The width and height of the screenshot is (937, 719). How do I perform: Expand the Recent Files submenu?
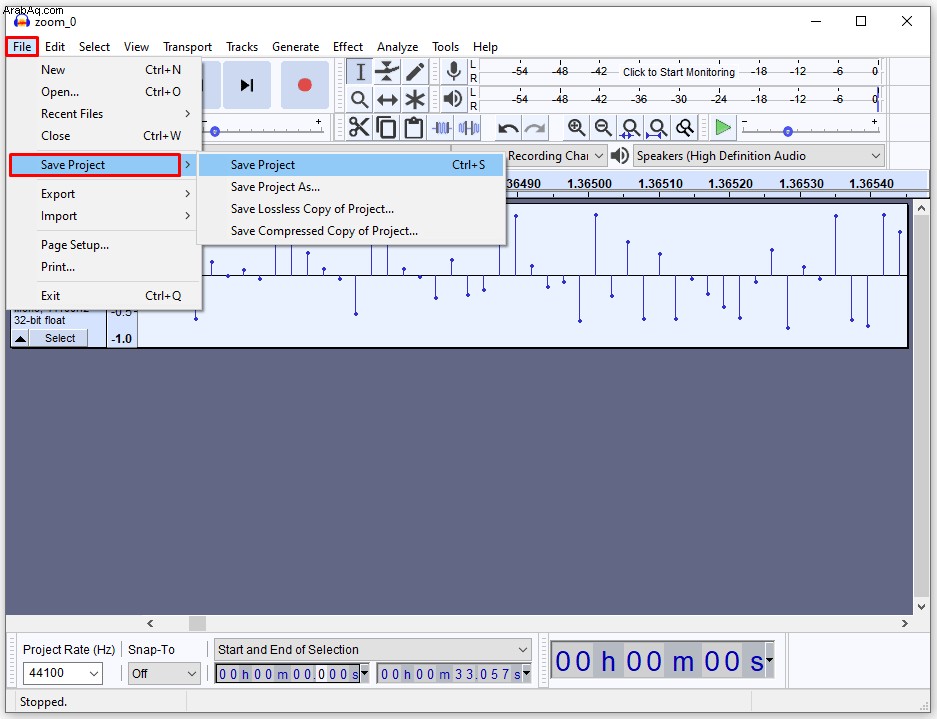(104, 114)
